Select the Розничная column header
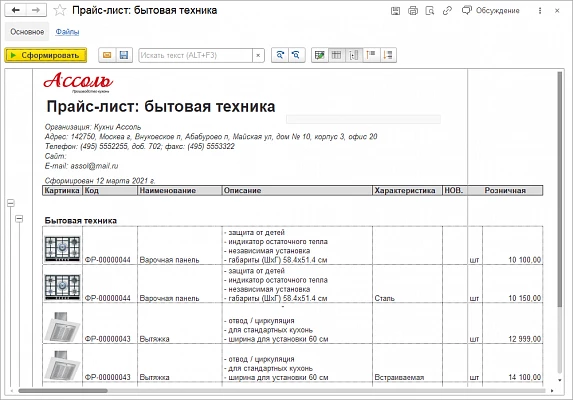The width and height of the screenshot is (573, 400). pos(505,191)
